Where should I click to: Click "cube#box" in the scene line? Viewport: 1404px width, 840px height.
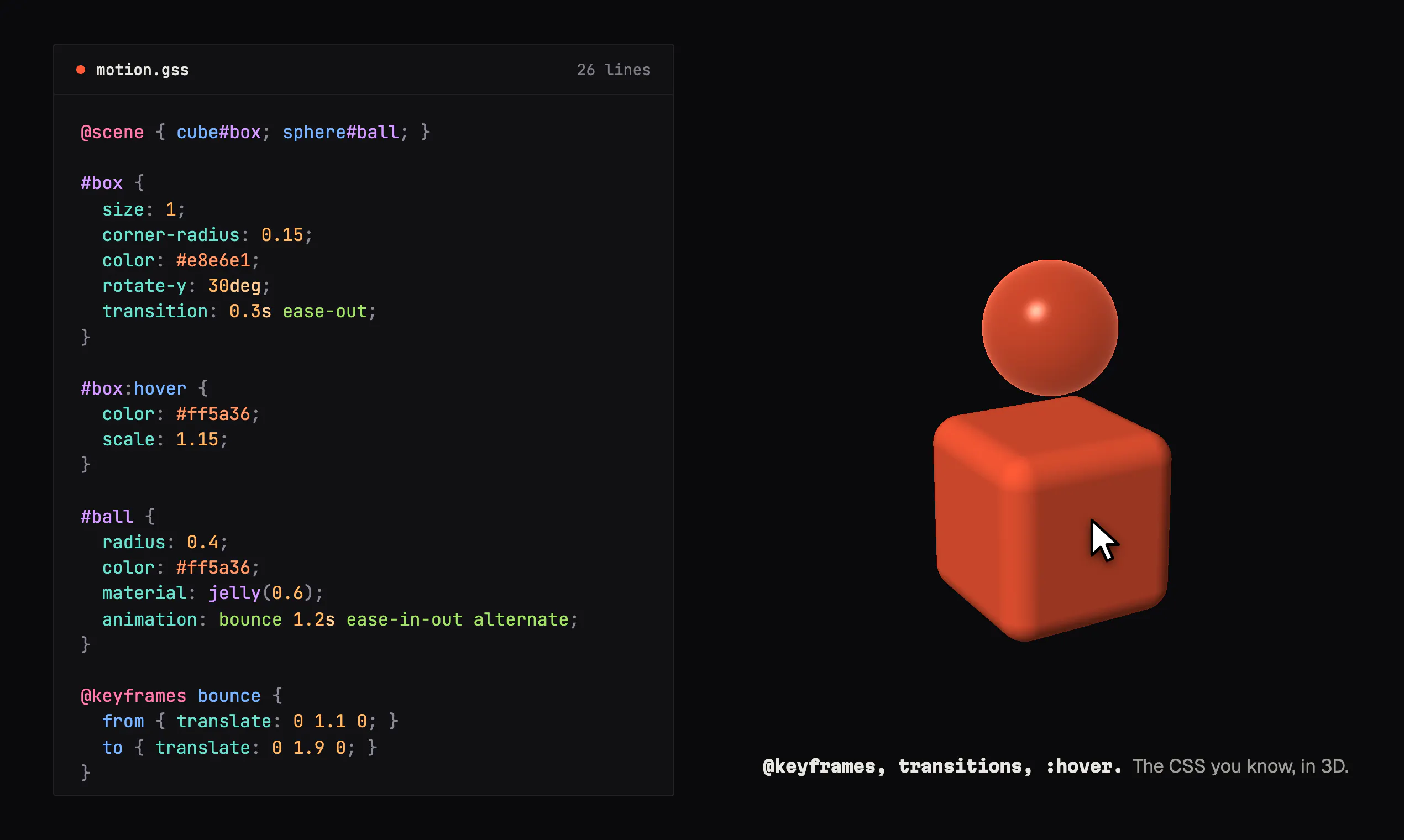[x=218, y=133]
